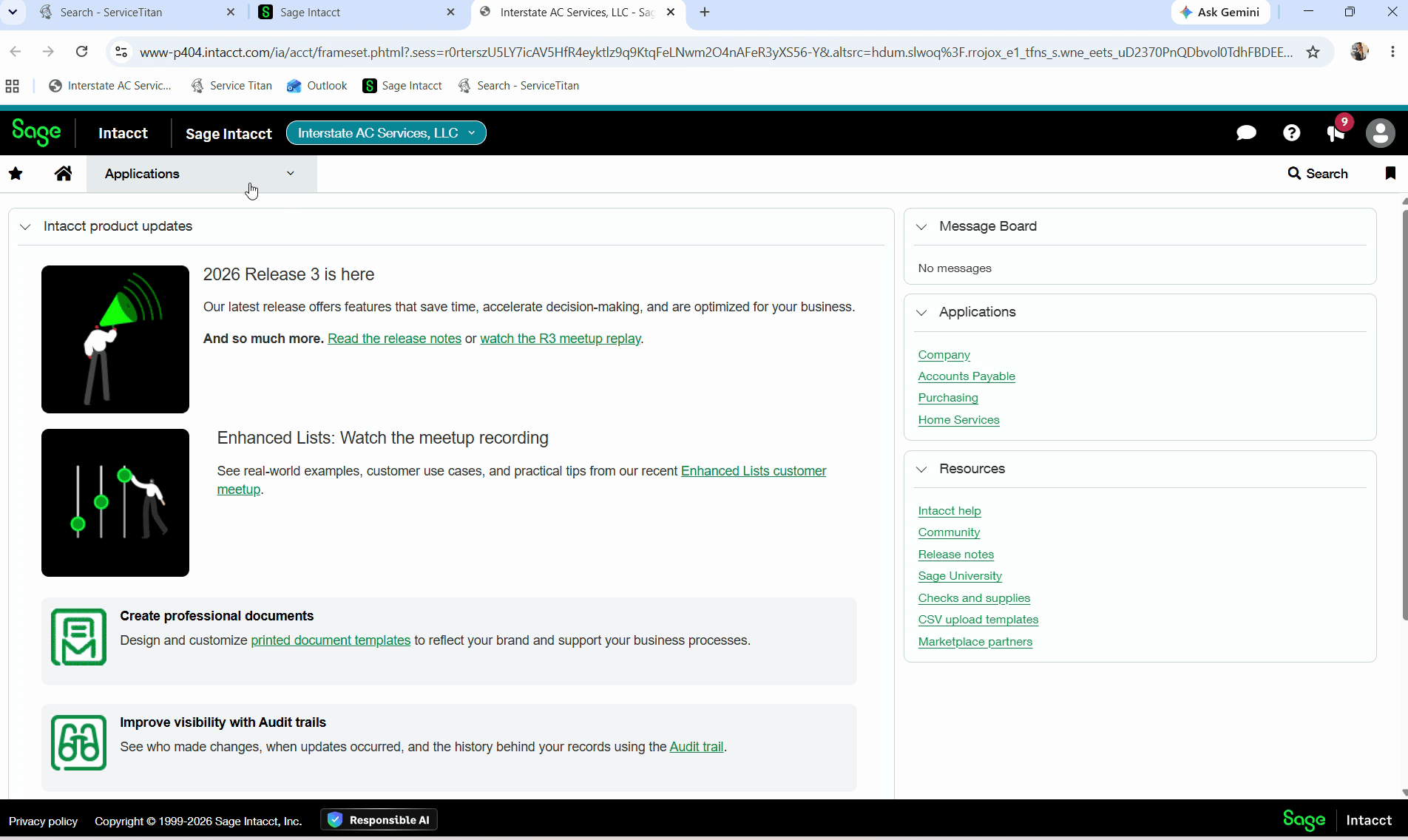Click the Enhanced Lists sliders thumbnail

pyautogui.click(x=115, y=503)
